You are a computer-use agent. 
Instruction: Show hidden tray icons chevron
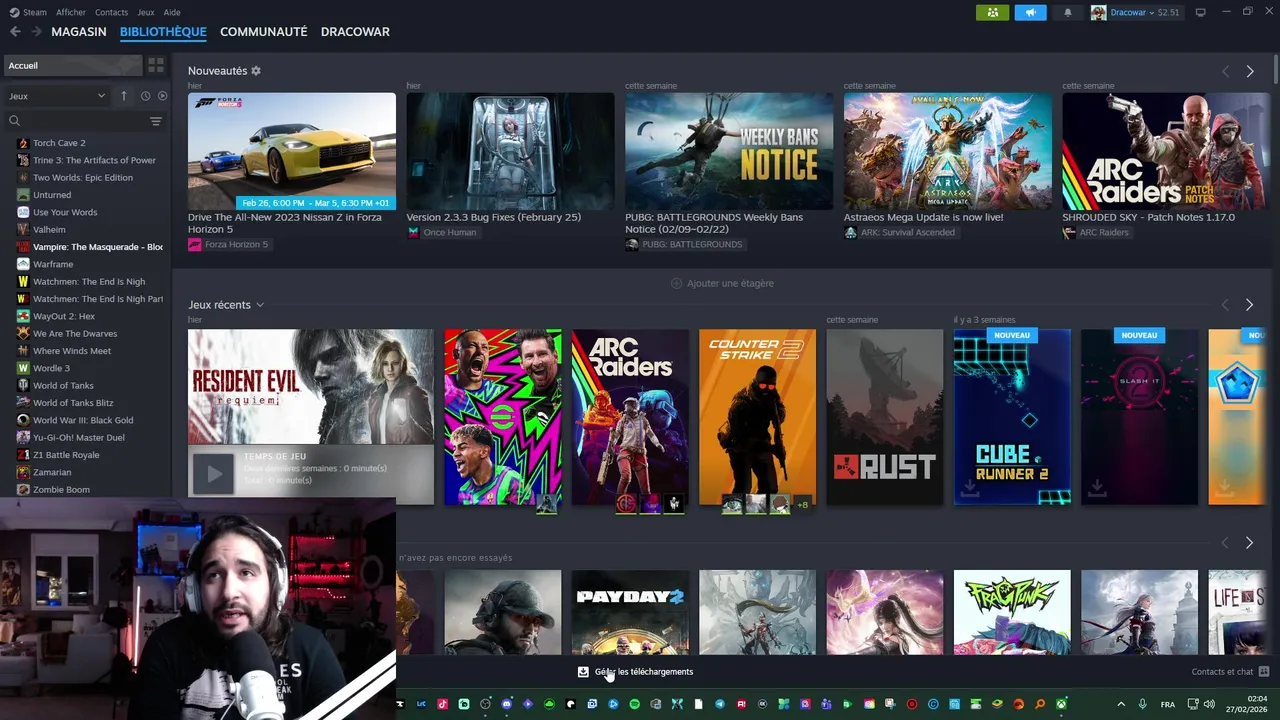(1121, 704)
